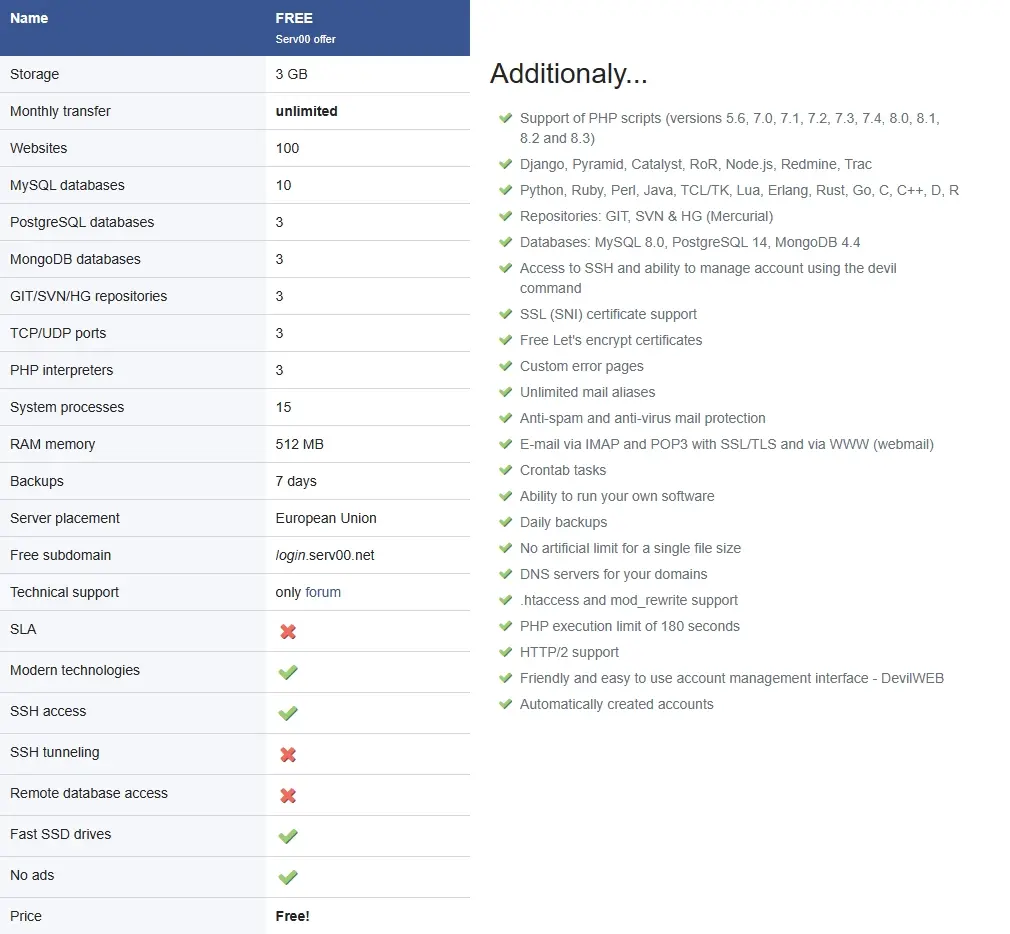Click the FREE Serv00 offer column header
The height and width of the screenshot is (934, 1010).
tap(305, 27)
